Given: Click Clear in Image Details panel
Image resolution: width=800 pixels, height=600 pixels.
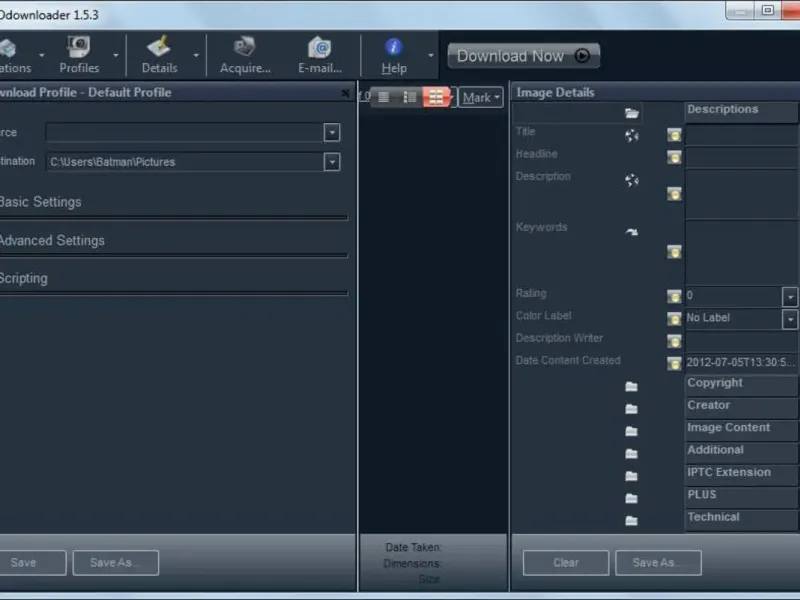Looking at the screenshot, I should tap(566, 562).
